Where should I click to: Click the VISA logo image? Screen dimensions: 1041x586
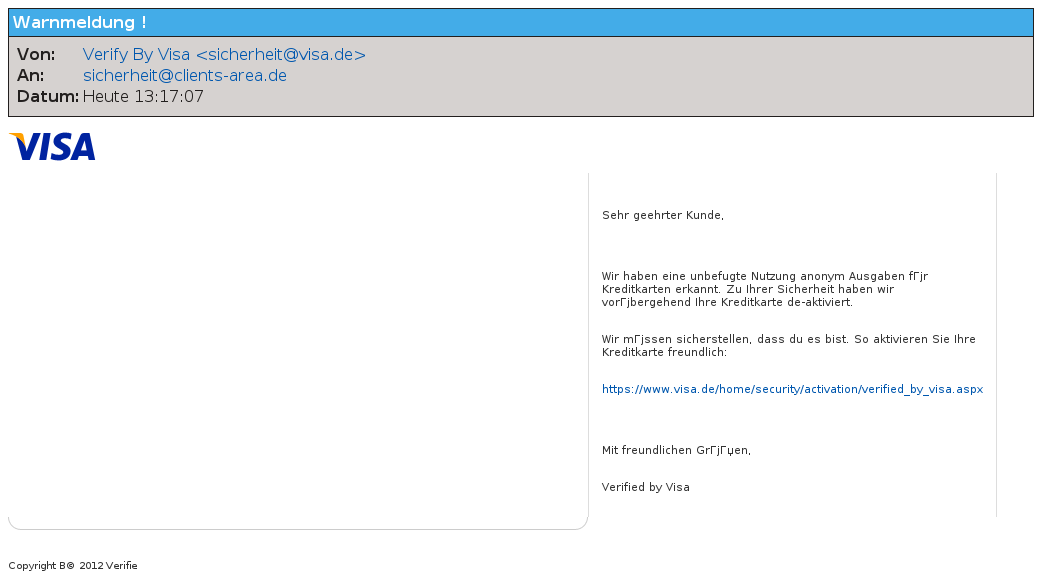52,147
